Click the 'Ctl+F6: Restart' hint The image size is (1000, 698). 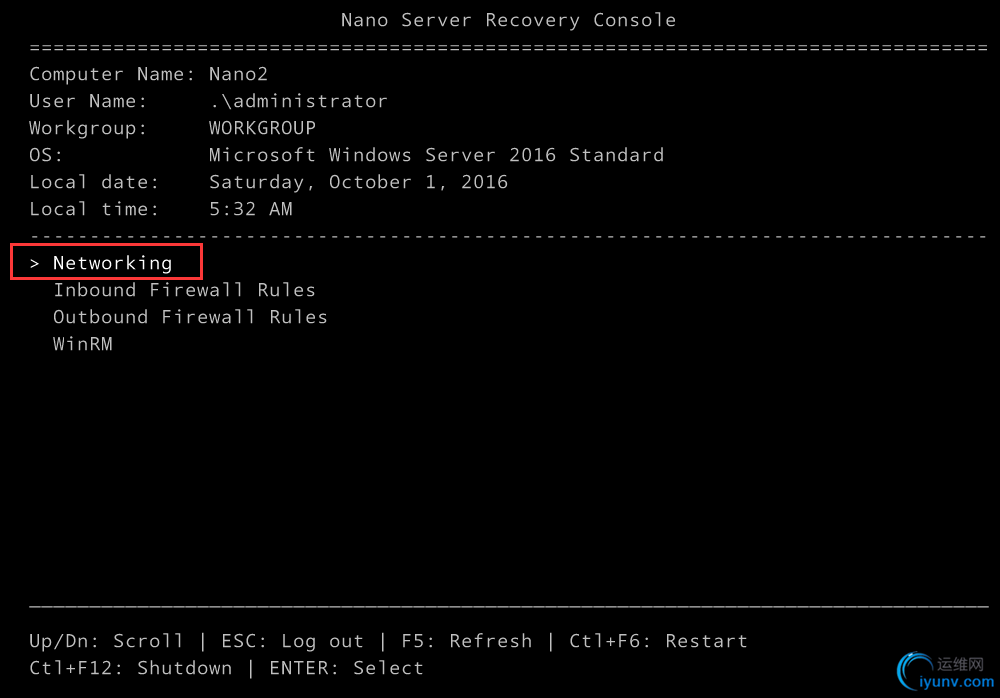coord(658,641)
